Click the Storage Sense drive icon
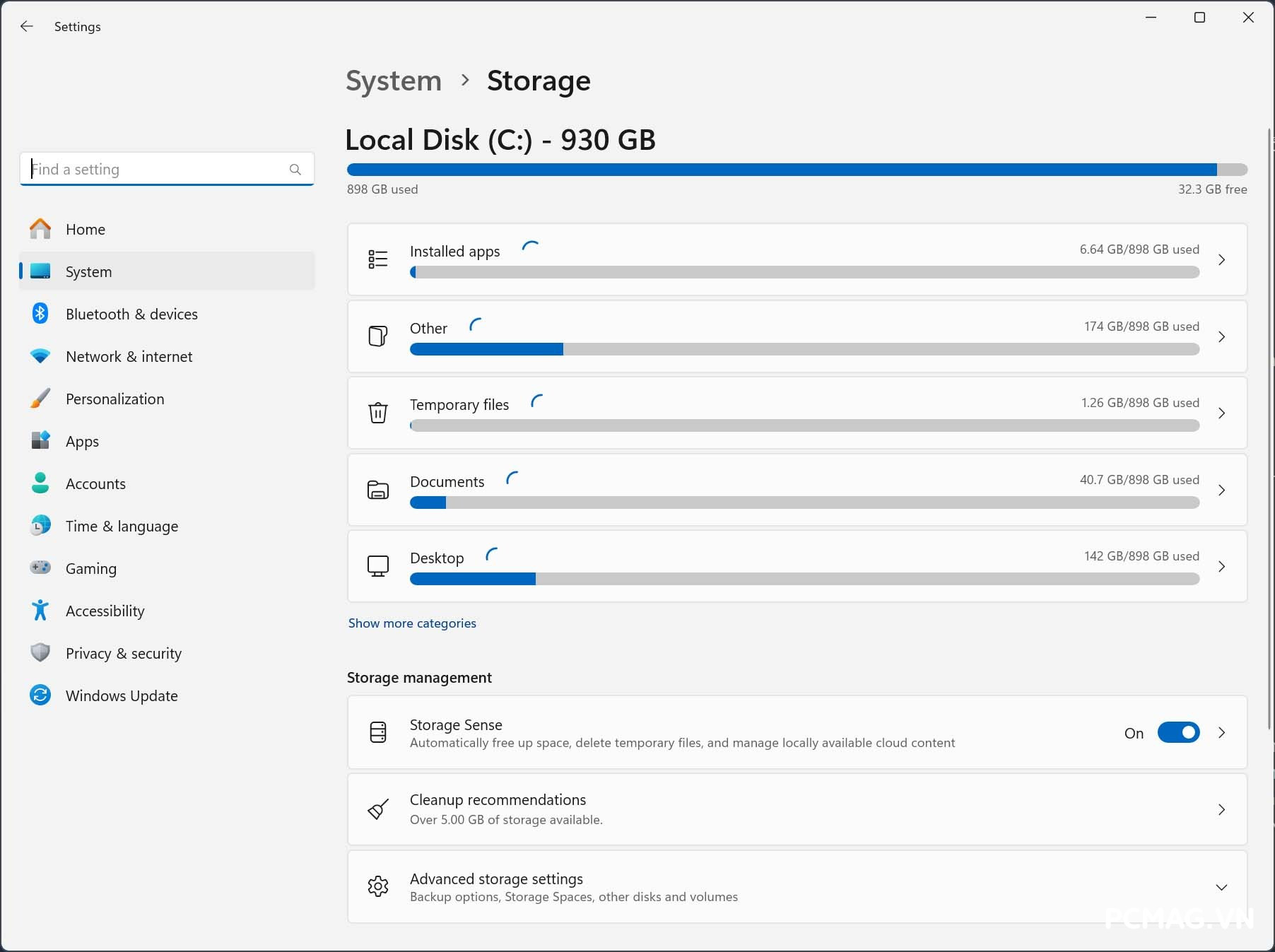Viewport: 1275px width, 952px height. pos(379,732)
